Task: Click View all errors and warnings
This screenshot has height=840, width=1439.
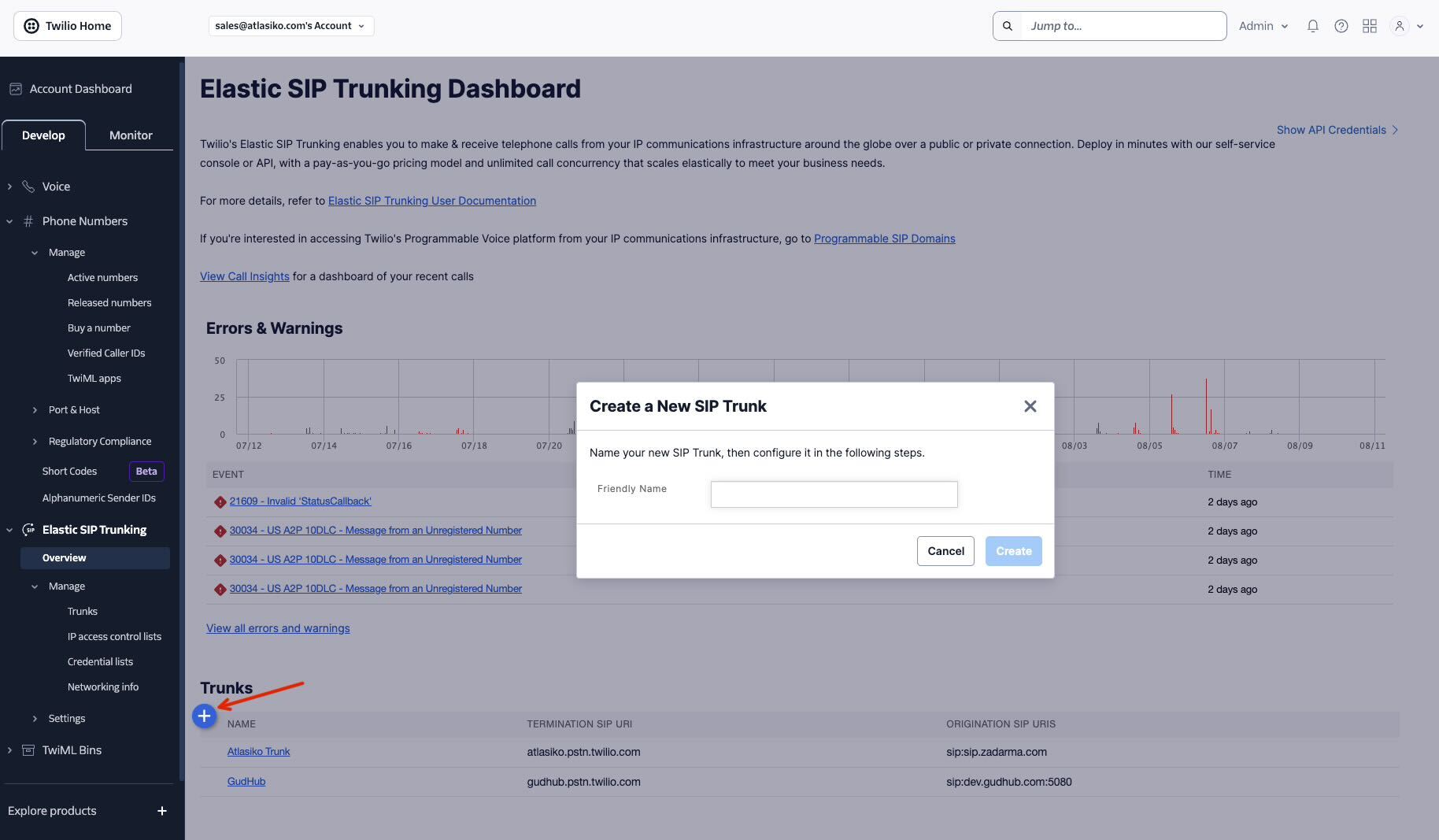Action: (x=278, y=628)
